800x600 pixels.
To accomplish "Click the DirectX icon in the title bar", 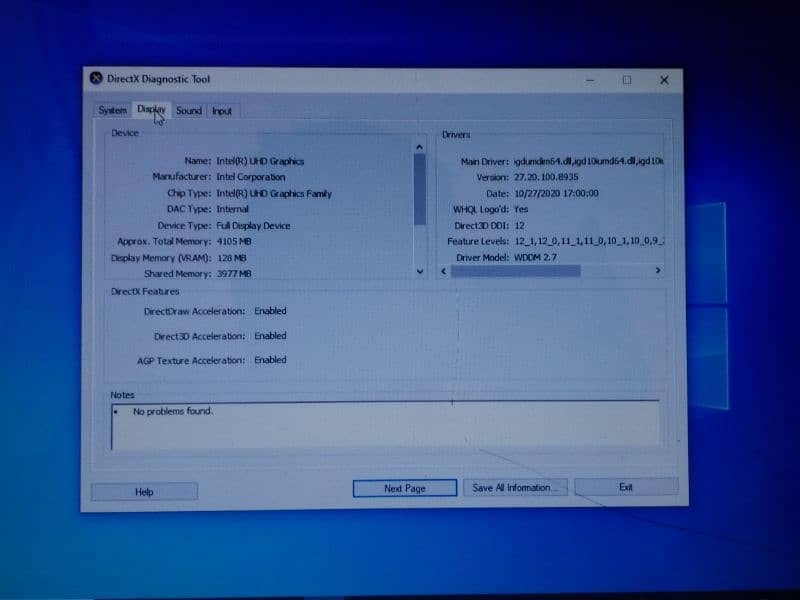I will click(96, 79).
